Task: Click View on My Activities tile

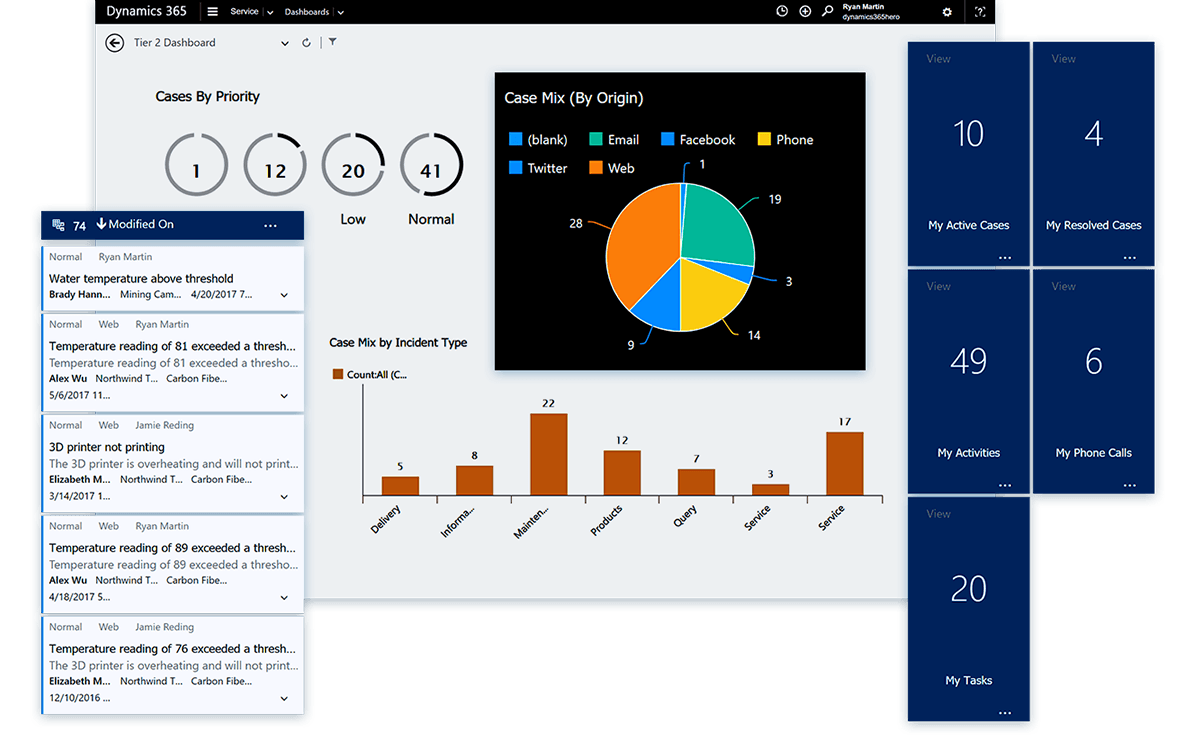Action: 938,286
